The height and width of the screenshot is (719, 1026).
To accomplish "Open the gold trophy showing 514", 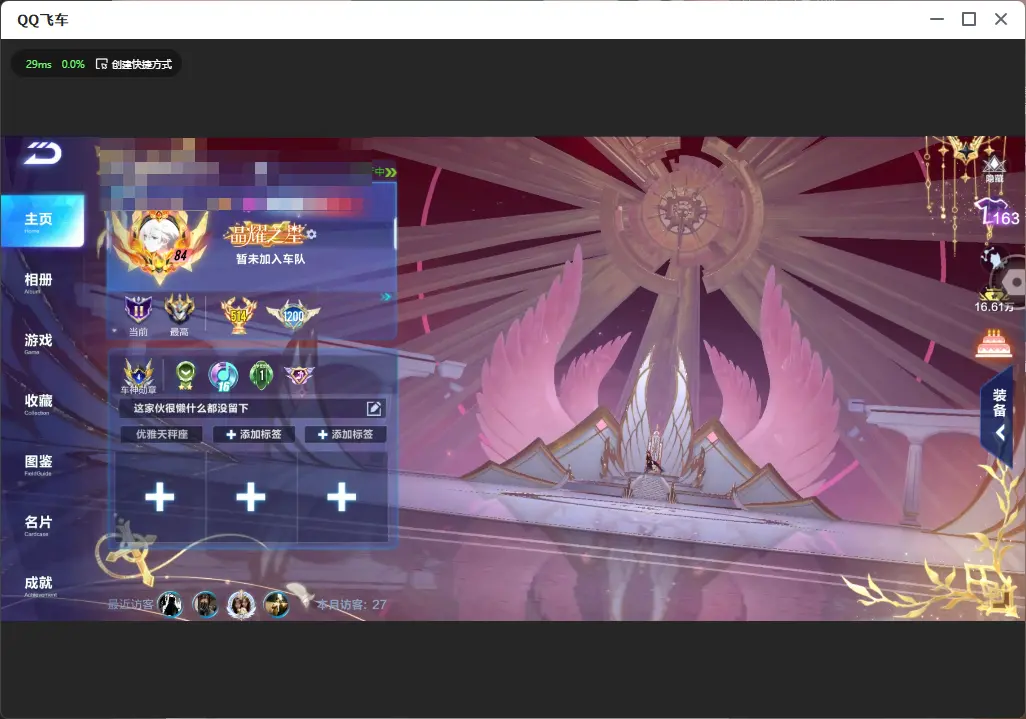I will tap(239, 315).
